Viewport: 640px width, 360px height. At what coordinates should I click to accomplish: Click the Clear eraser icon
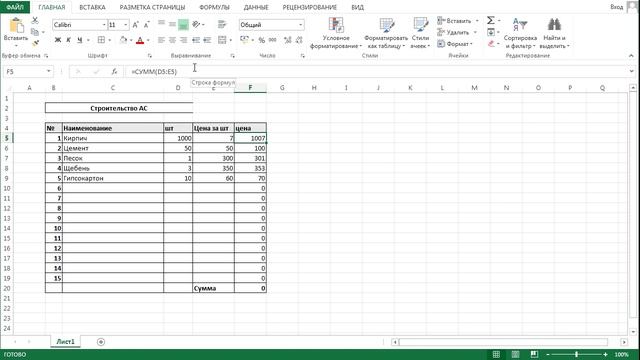point(491,43)
